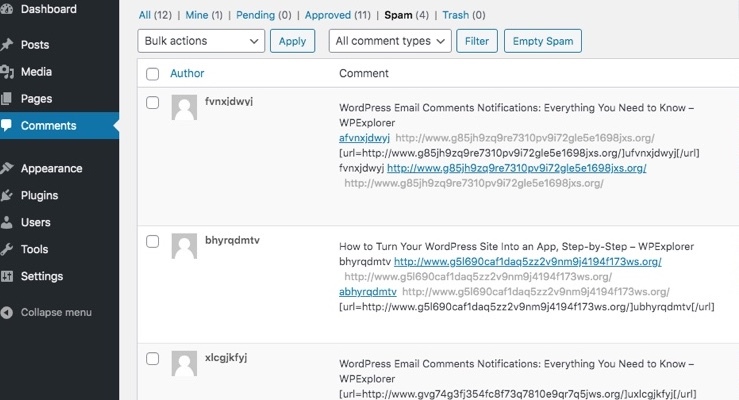Click the Tools wrench icon
739x400 pixels.
coord(7,249)
